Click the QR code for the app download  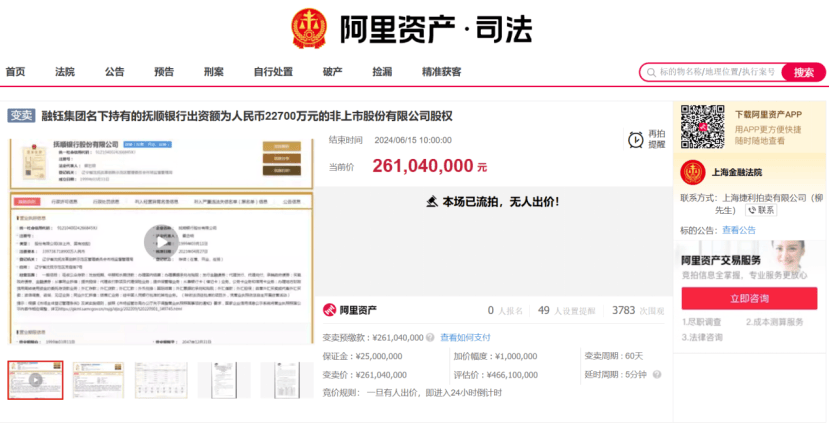click(703, 127)
